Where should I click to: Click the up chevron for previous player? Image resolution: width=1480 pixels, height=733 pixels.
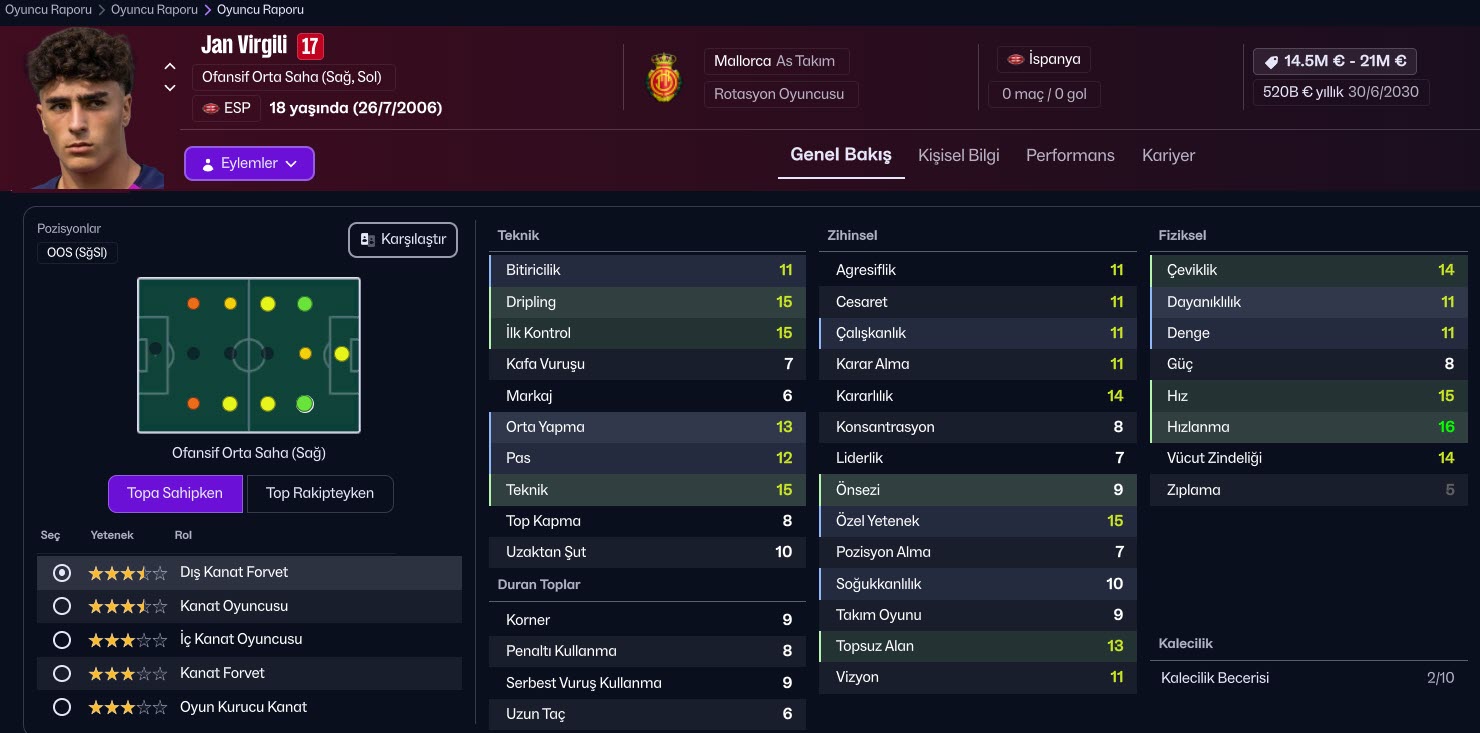click(x=170, y=67)
